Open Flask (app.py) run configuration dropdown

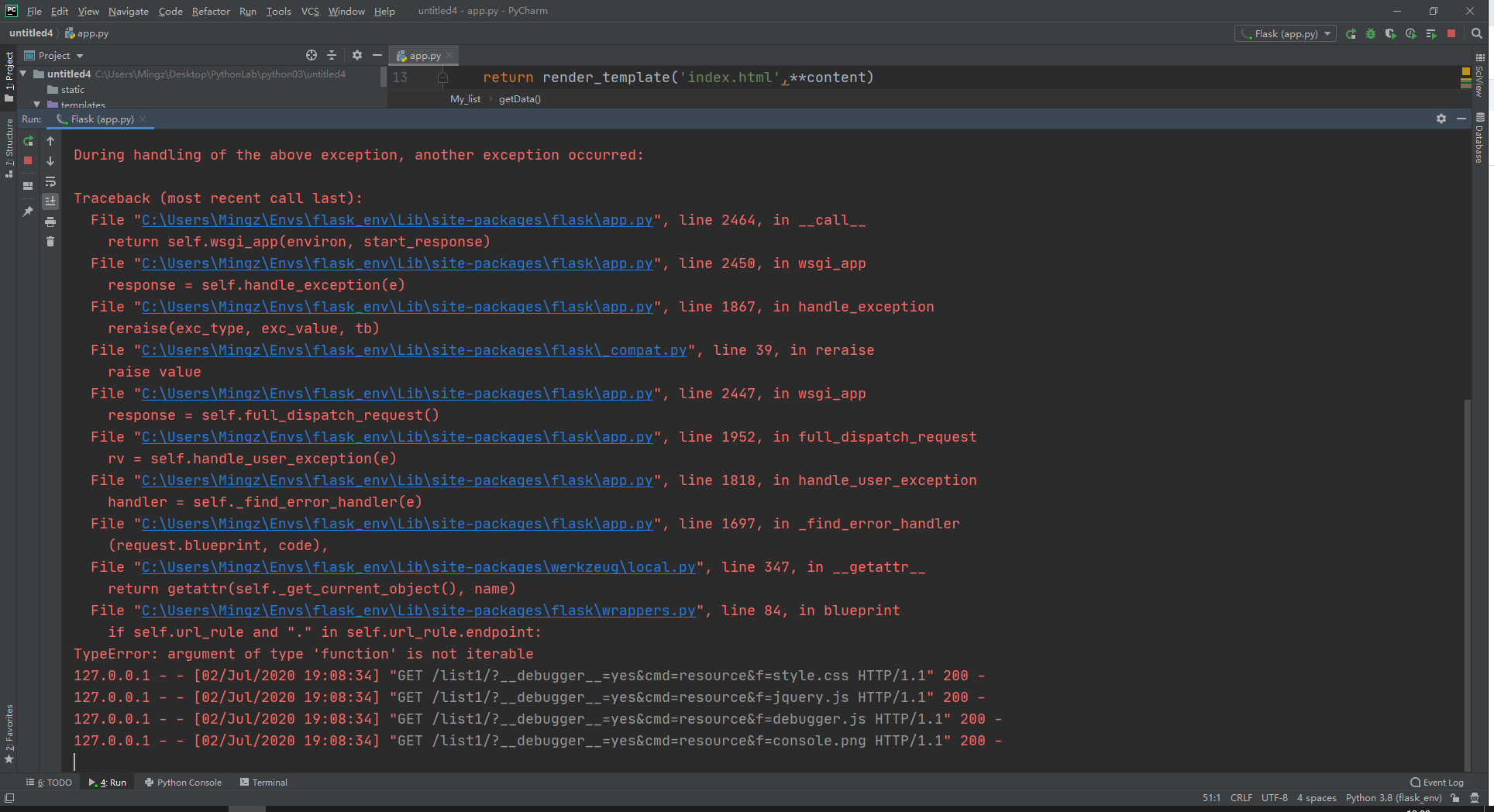coord(1286,33)
